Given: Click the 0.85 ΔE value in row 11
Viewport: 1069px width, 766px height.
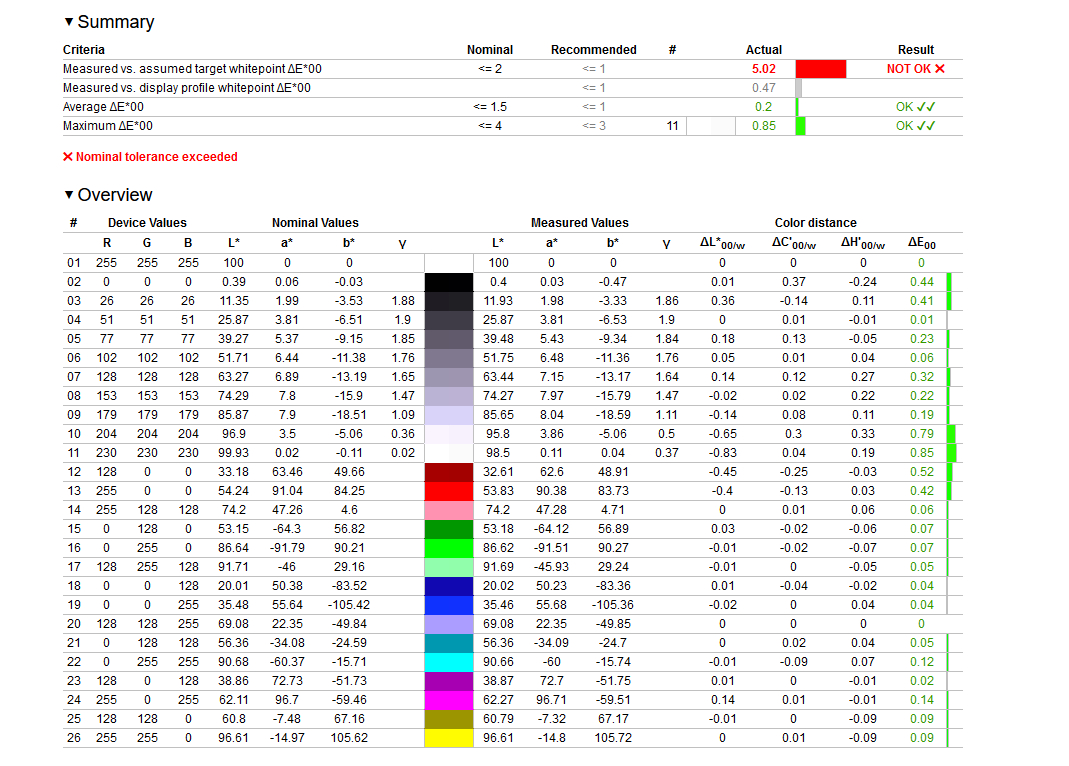Looking at the screenshot, I should coord(922,453).
